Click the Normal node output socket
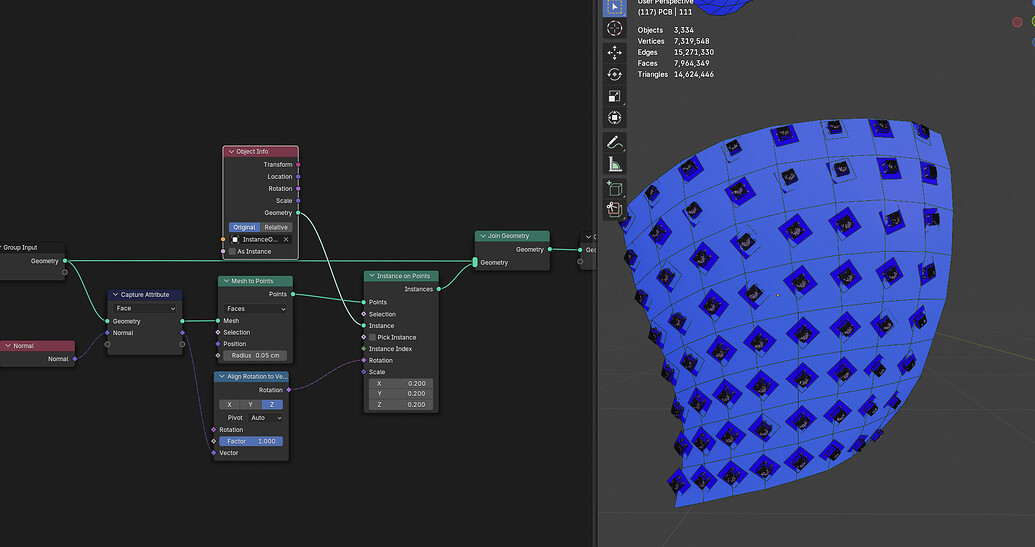The height and width of the screenshot is (547, 1035). pos(75,359)
